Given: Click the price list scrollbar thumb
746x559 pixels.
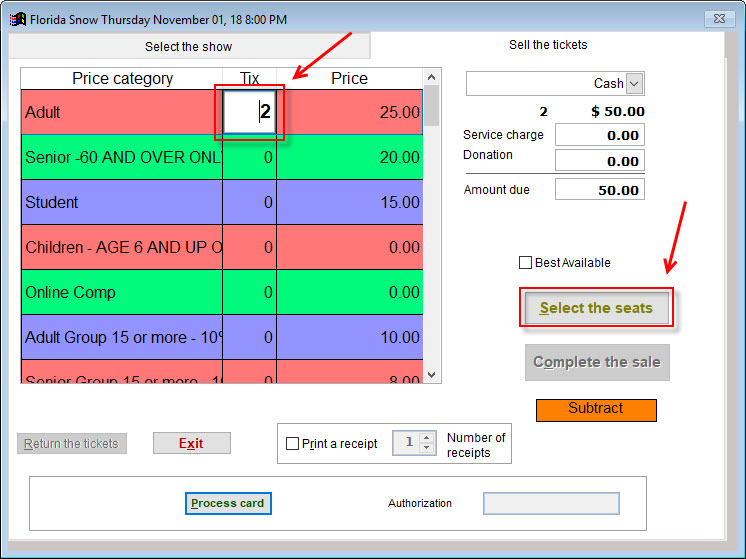Looking at the screenshot, I should click(x=432, y=106).
